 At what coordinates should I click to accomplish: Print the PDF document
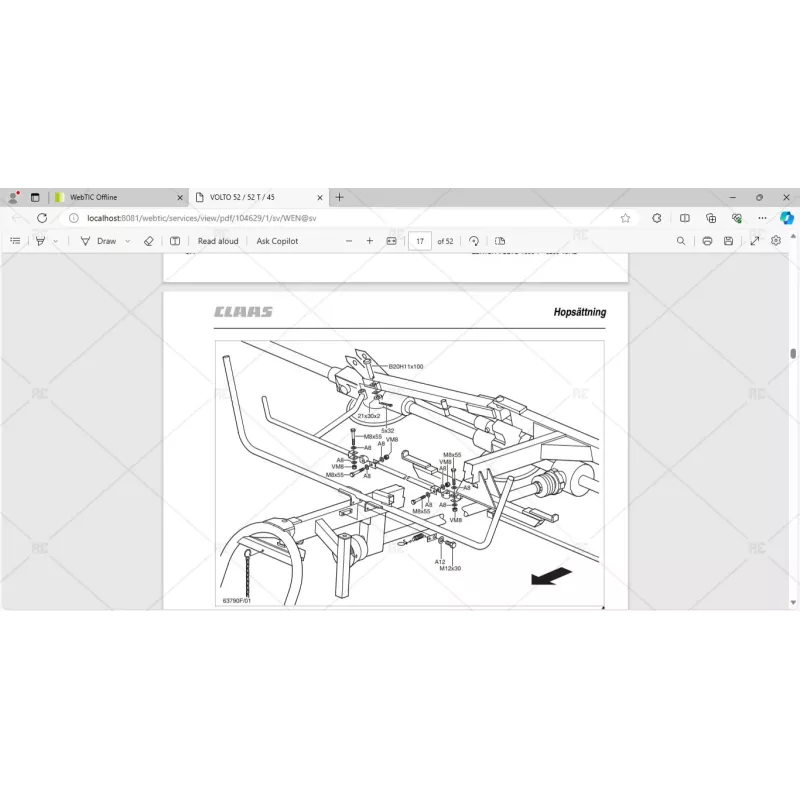(708, 241)
